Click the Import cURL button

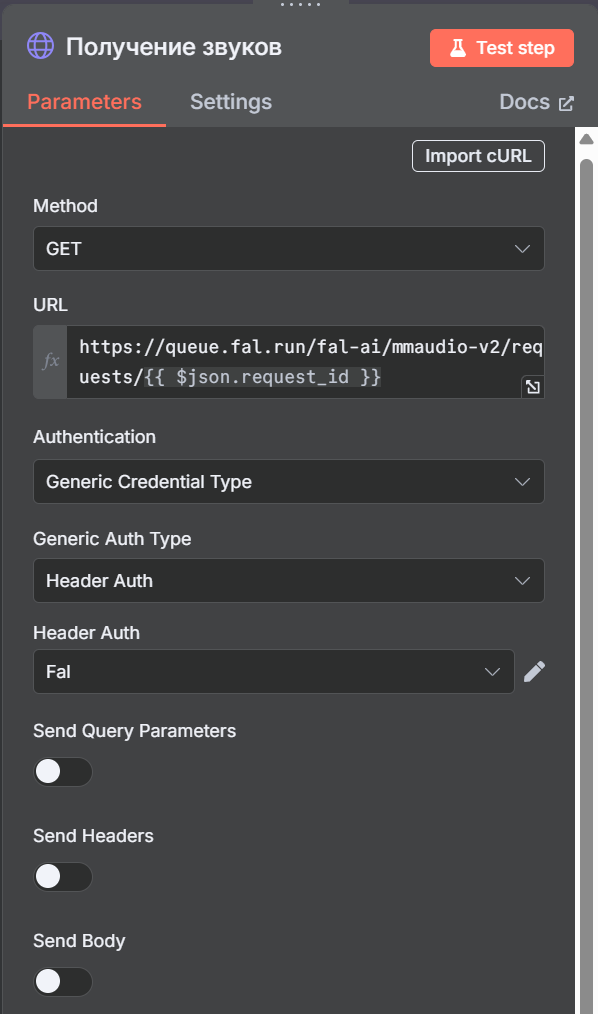pyautogui.click(x=478, y=156)
